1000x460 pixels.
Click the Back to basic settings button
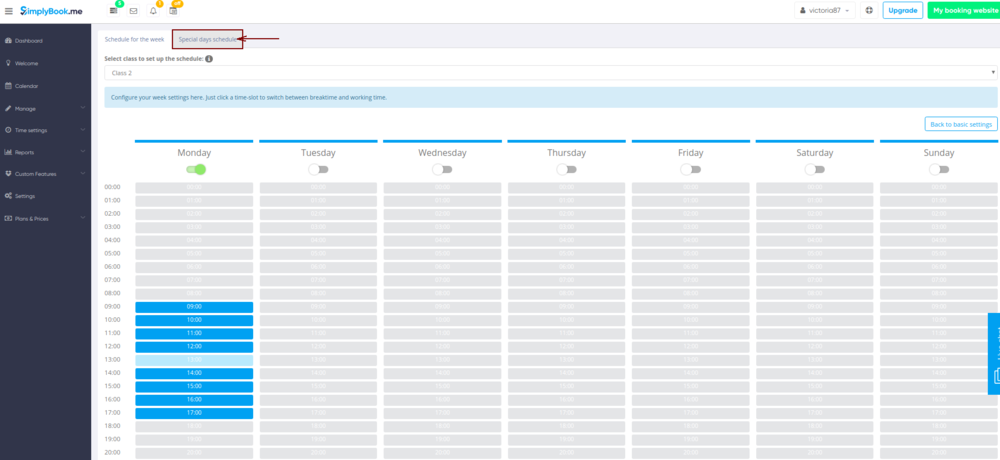coord(960,124)
